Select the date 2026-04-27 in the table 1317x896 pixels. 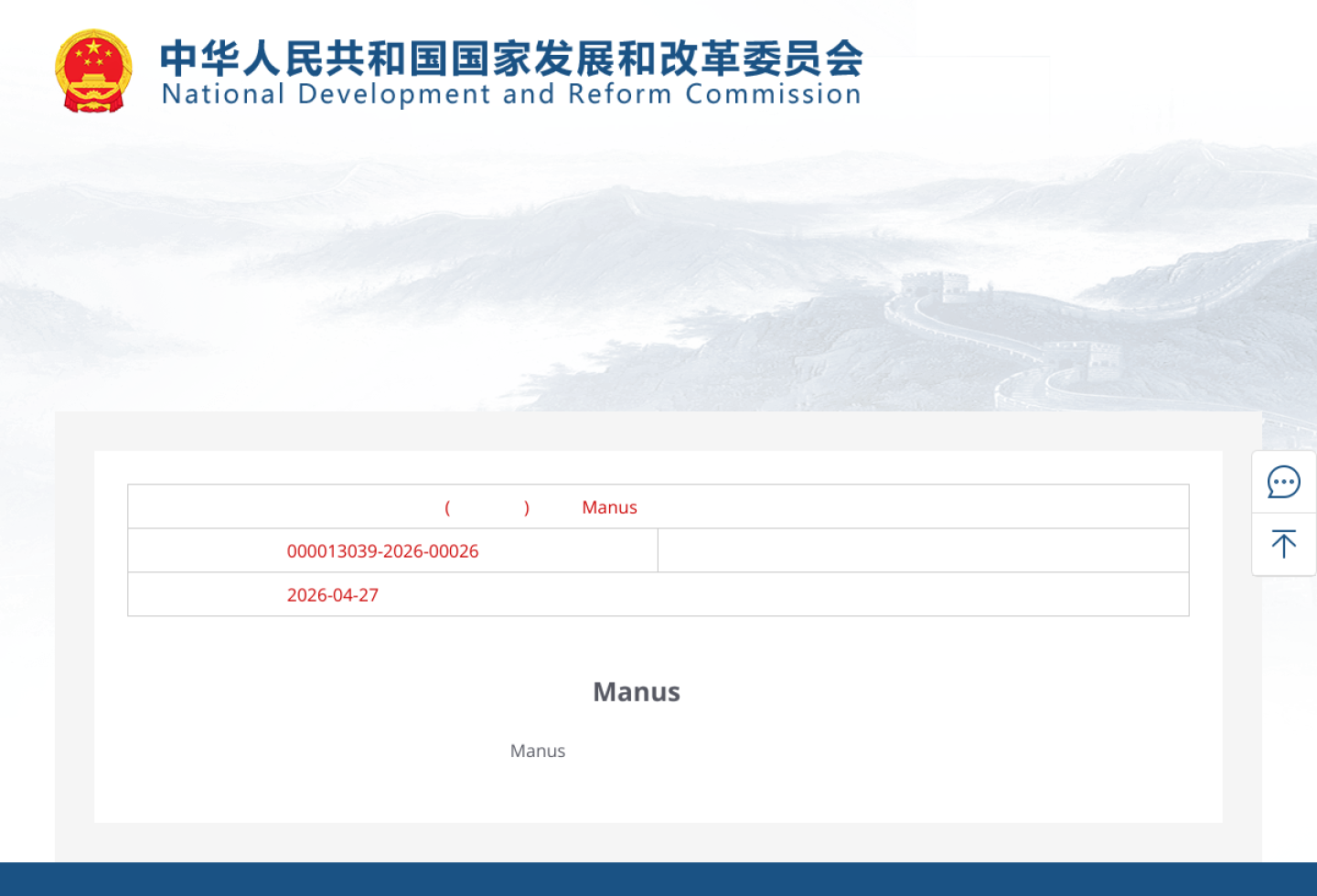[333, 595]
